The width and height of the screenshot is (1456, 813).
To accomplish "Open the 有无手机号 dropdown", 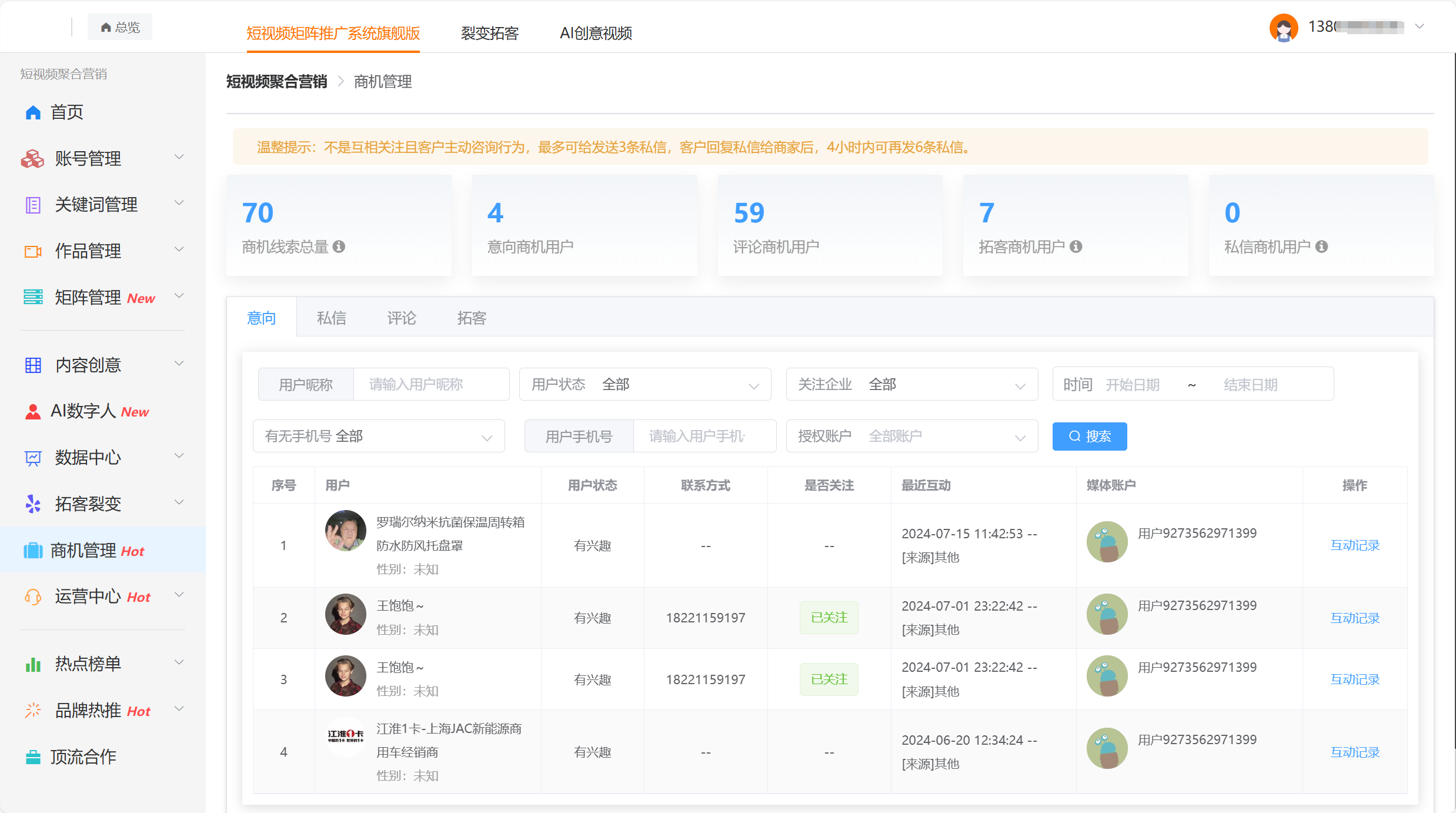I will click(379, 436).
